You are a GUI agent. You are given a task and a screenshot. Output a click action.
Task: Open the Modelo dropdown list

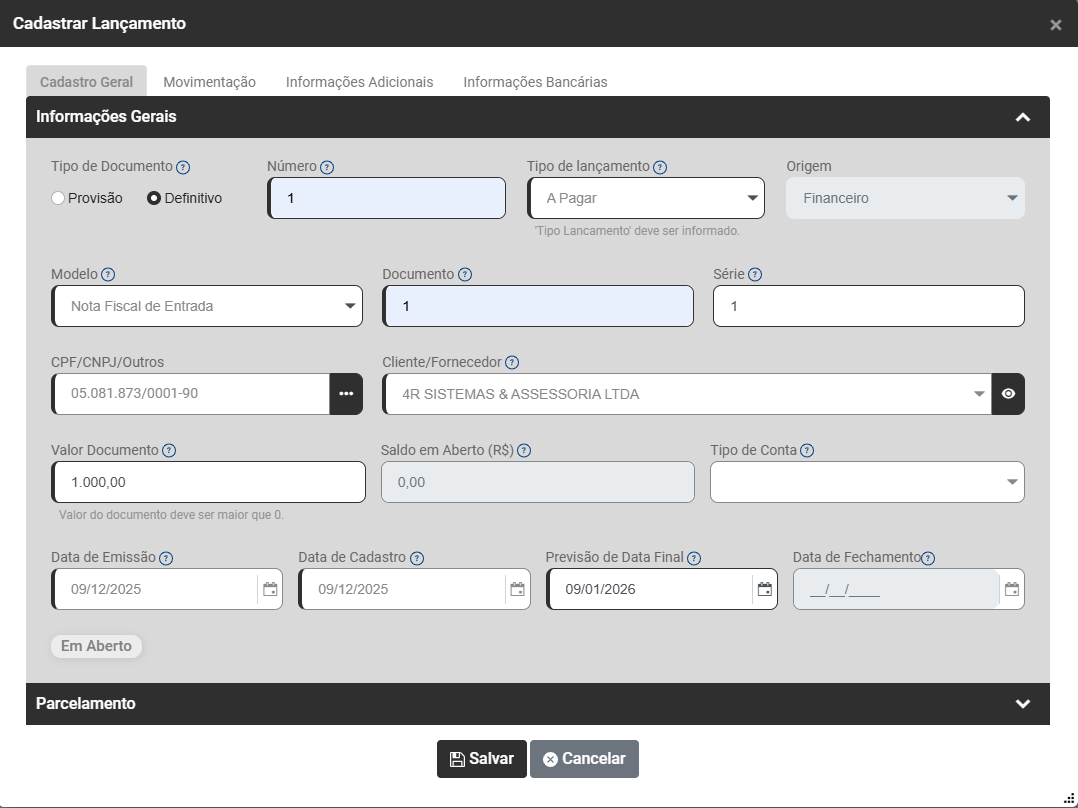click(207, 306)
